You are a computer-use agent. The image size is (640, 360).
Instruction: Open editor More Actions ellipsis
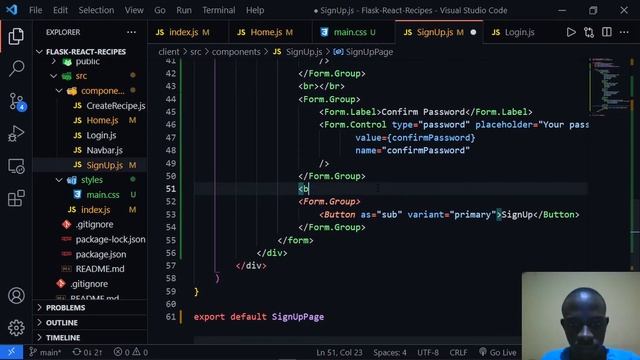click(x=624, y=32)
